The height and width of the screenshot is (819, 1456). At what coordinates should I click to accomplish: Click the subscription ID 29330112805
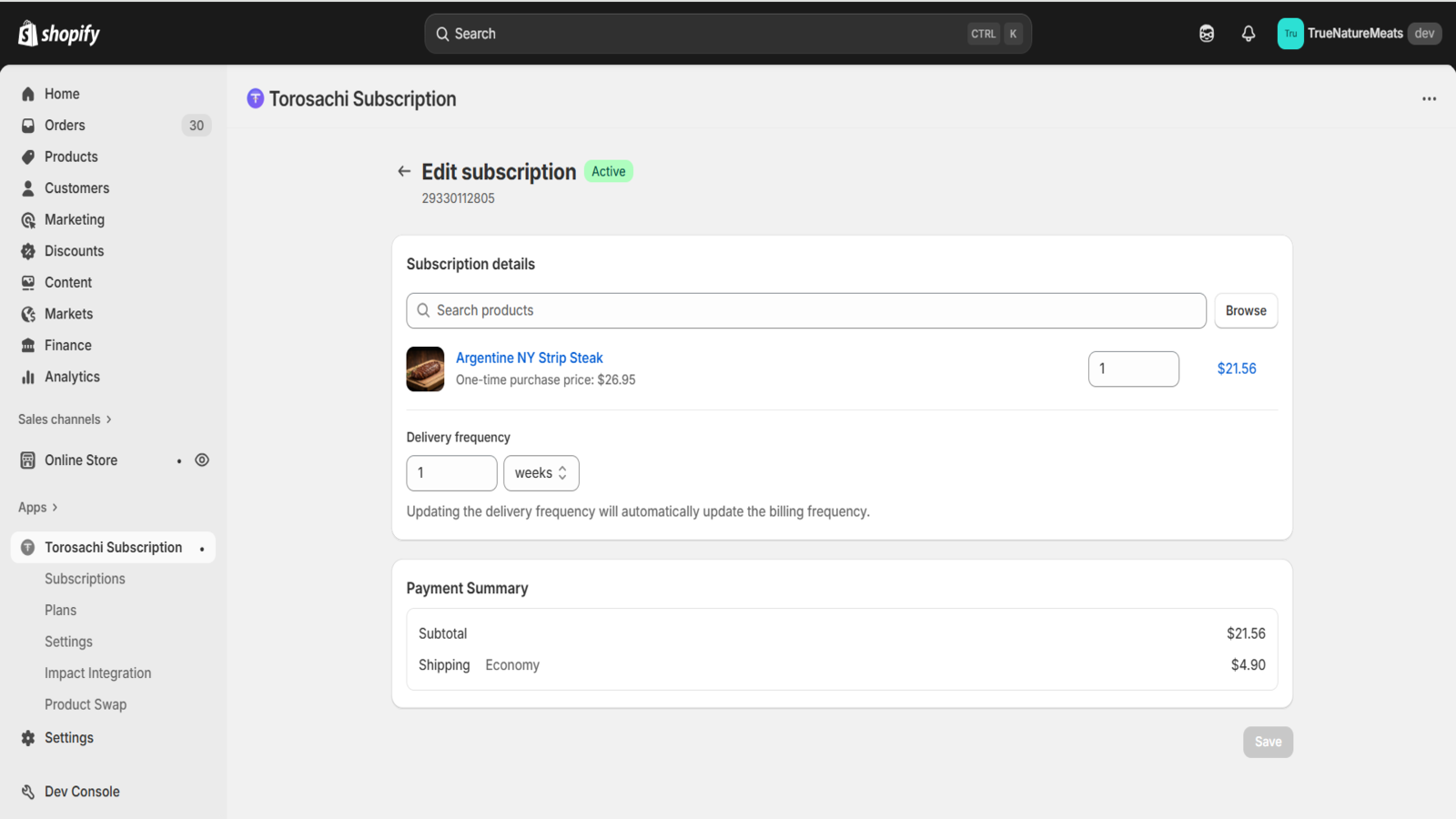[x=459, y=198]
